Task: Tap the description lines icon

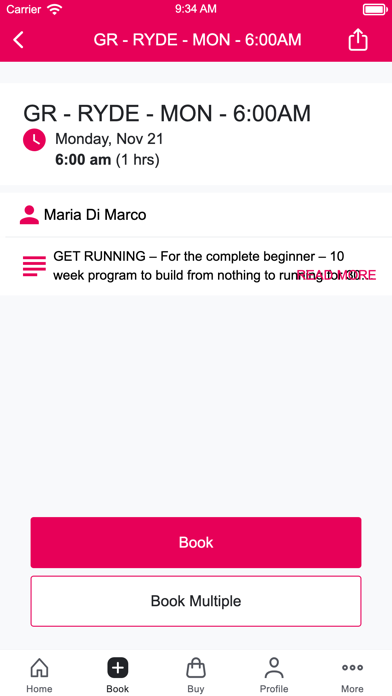Action: coord(34,266)
